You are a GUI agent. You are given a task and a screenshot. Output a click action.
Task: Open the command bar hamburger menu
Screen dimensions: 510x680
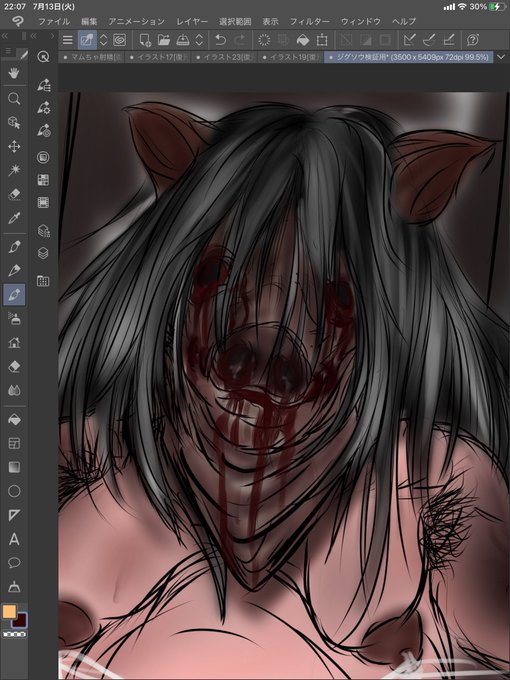point(68,40)
